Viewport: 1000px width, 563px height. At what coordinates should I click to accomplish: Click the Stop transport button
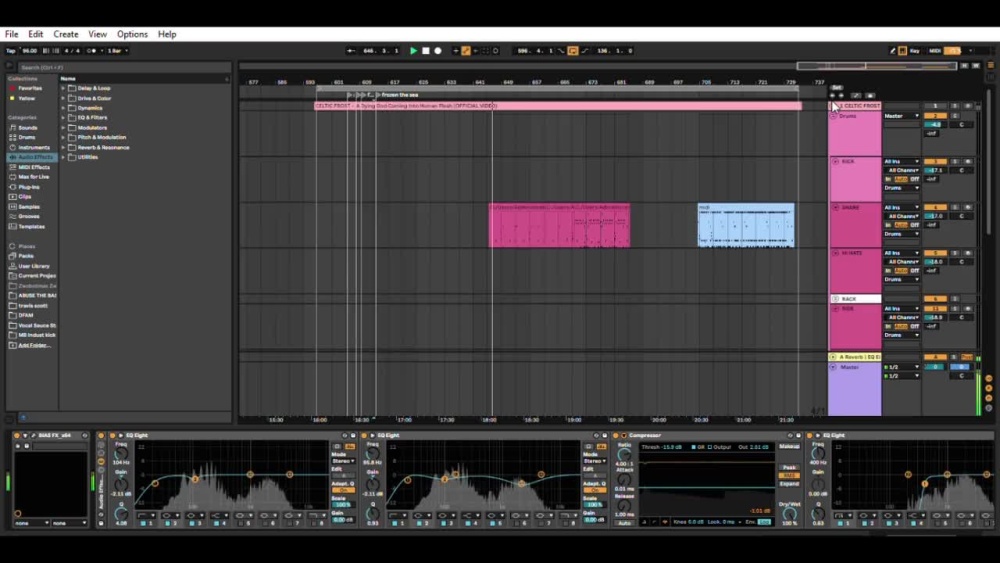pos(426,51)
